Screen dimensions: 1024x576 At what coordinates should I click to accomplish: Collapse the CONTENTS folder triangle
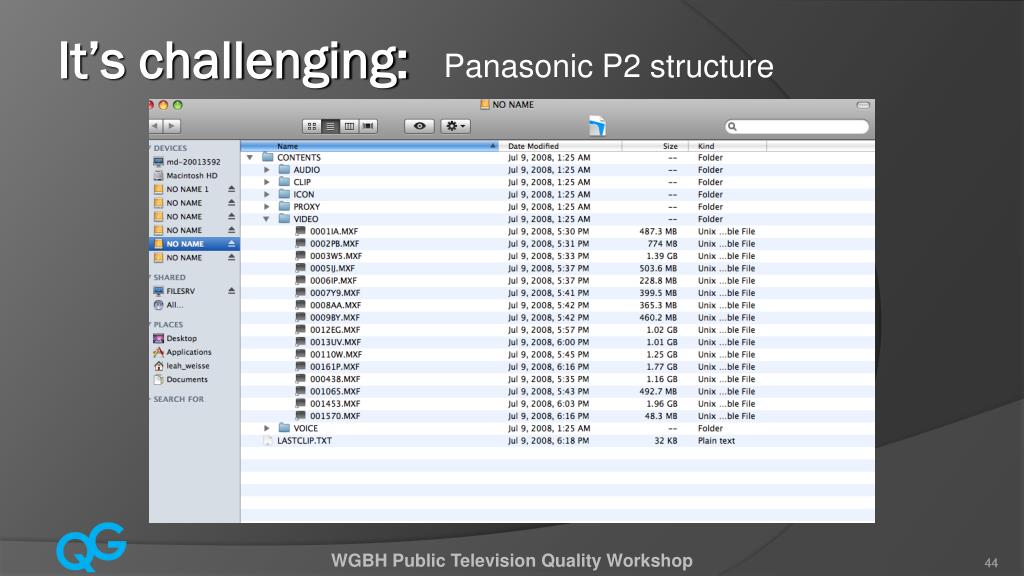coord(249,157)
